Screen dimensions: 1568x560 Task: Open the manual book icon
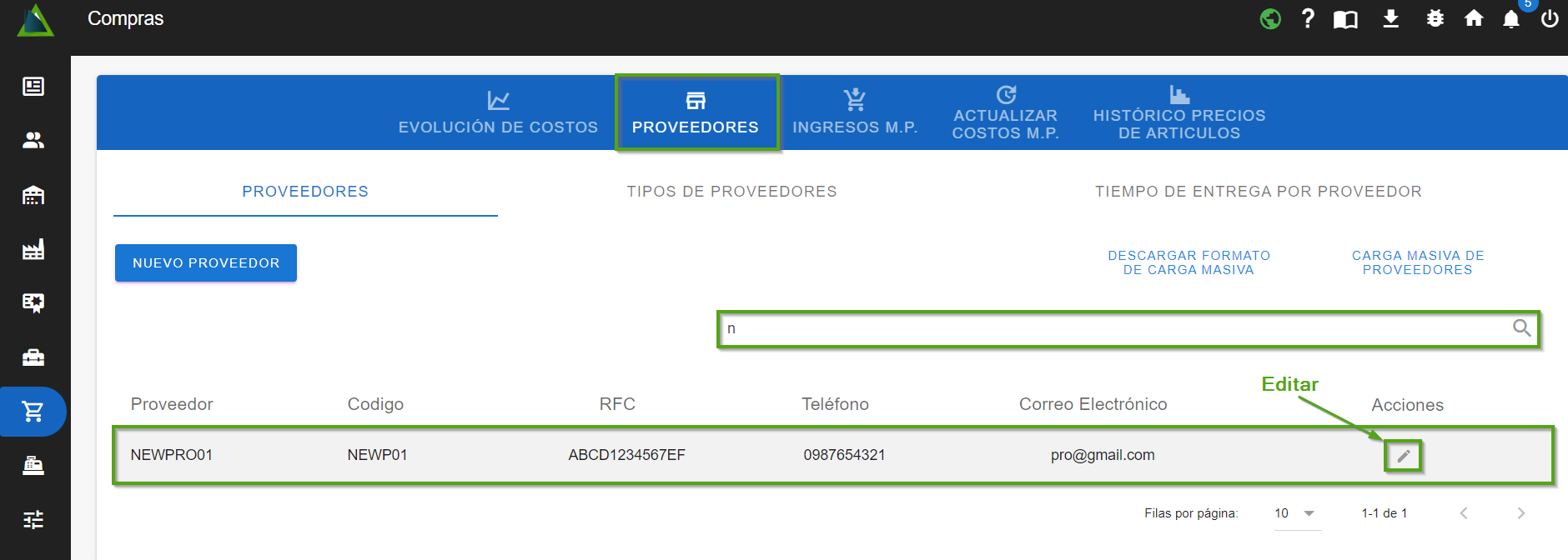tap(1345, 19)
